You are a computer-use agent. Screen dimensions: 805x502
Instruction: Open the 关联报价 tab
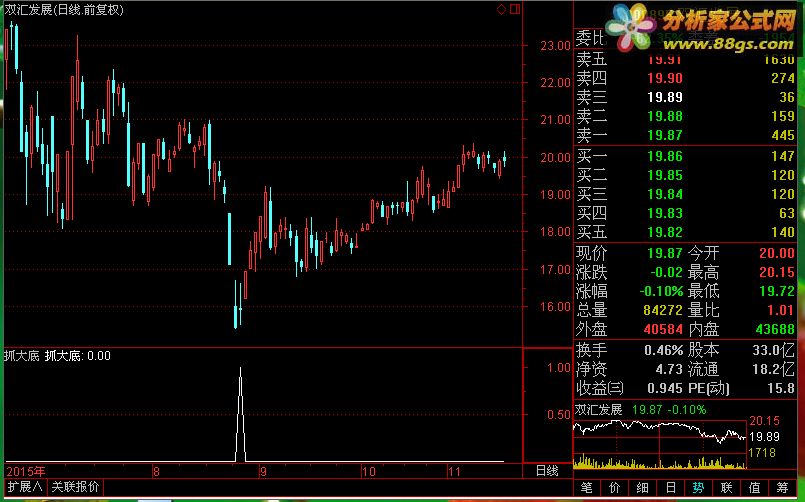75,487
